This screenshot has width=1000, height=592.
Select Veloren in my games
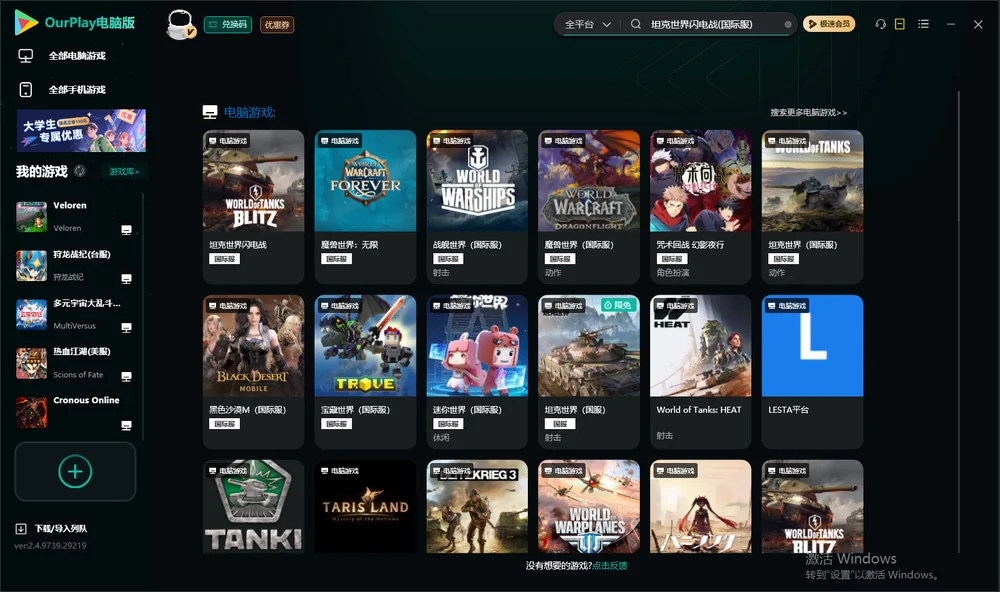coord(77,216)
